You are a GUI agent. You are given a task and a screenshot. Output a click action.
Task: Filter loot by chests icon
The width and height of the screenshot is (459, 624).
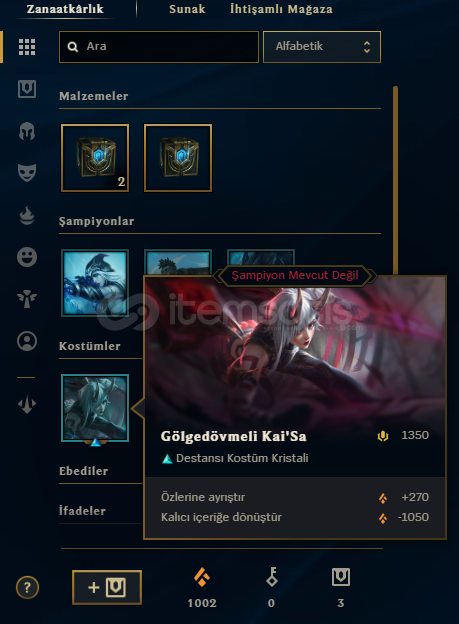[27, 89]
